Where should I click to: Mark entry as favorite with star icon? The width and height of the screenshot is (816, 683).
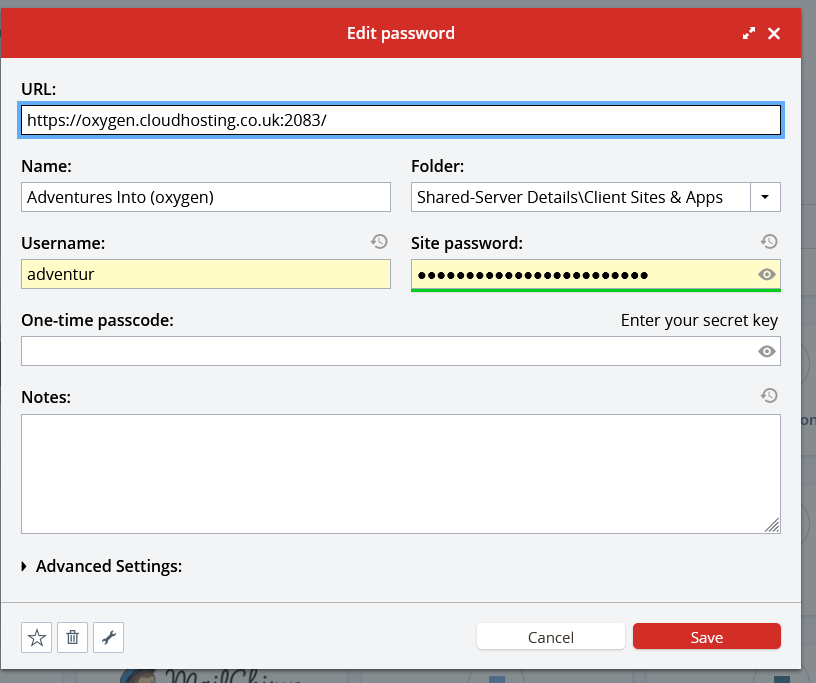(x=37, y=637)
